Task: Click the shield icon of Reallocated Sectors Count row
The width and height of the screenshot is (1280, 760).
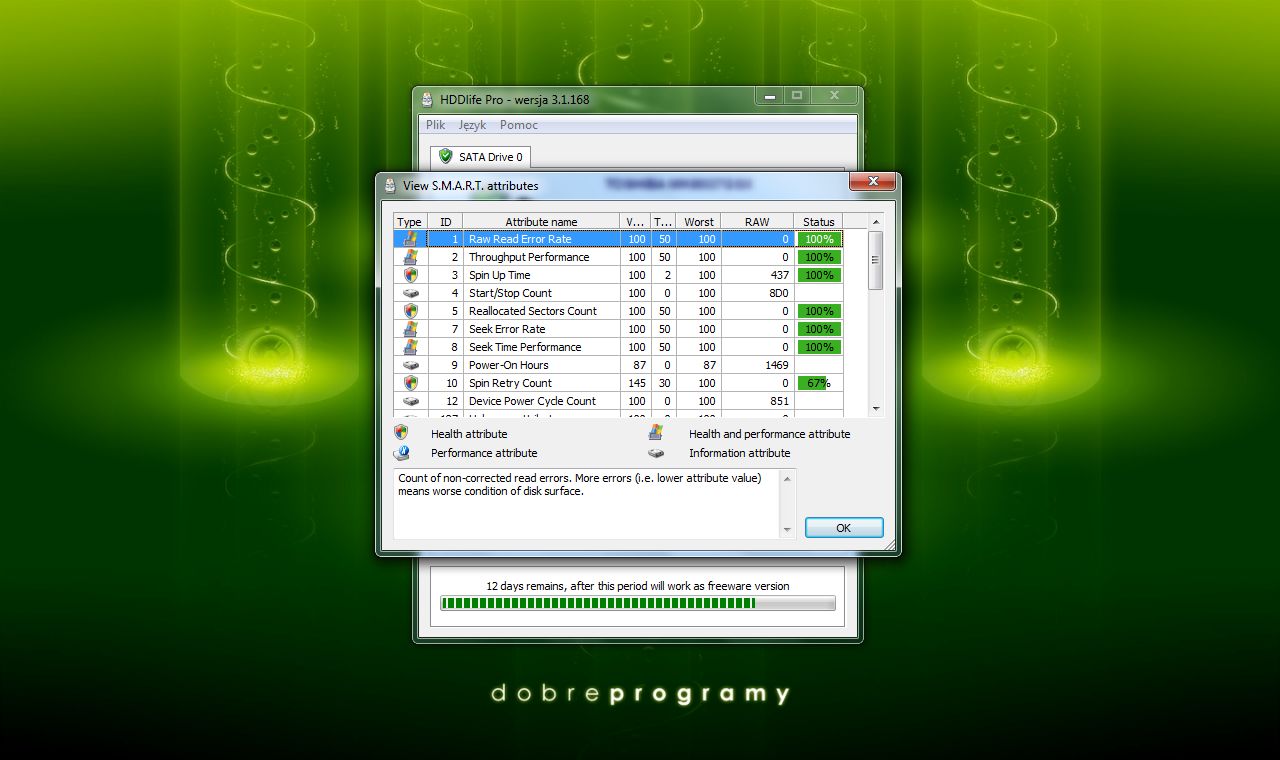Action: coord(410,311)
